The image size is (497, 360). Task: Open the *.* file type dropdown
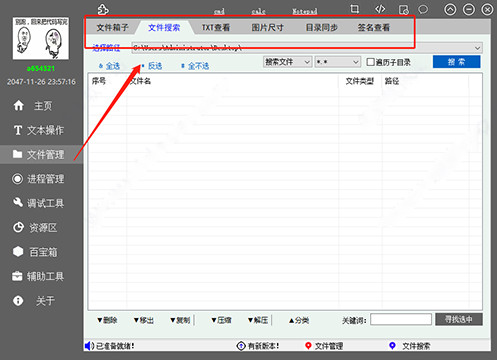click(338, 62)
